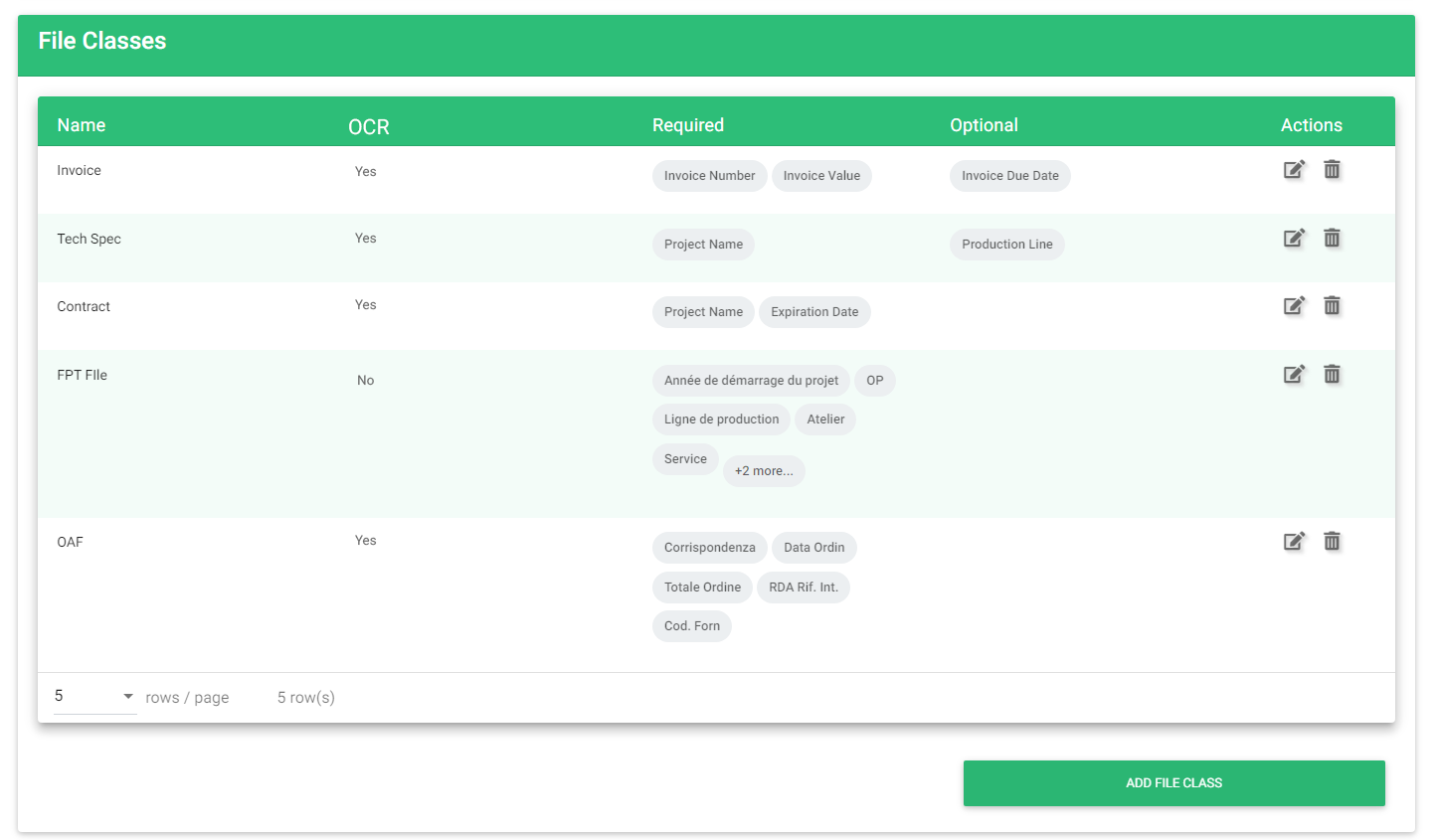Screen dimensions: 1439x840
Task: Click the File Classes page title
Action: click(x=102, y=41)
